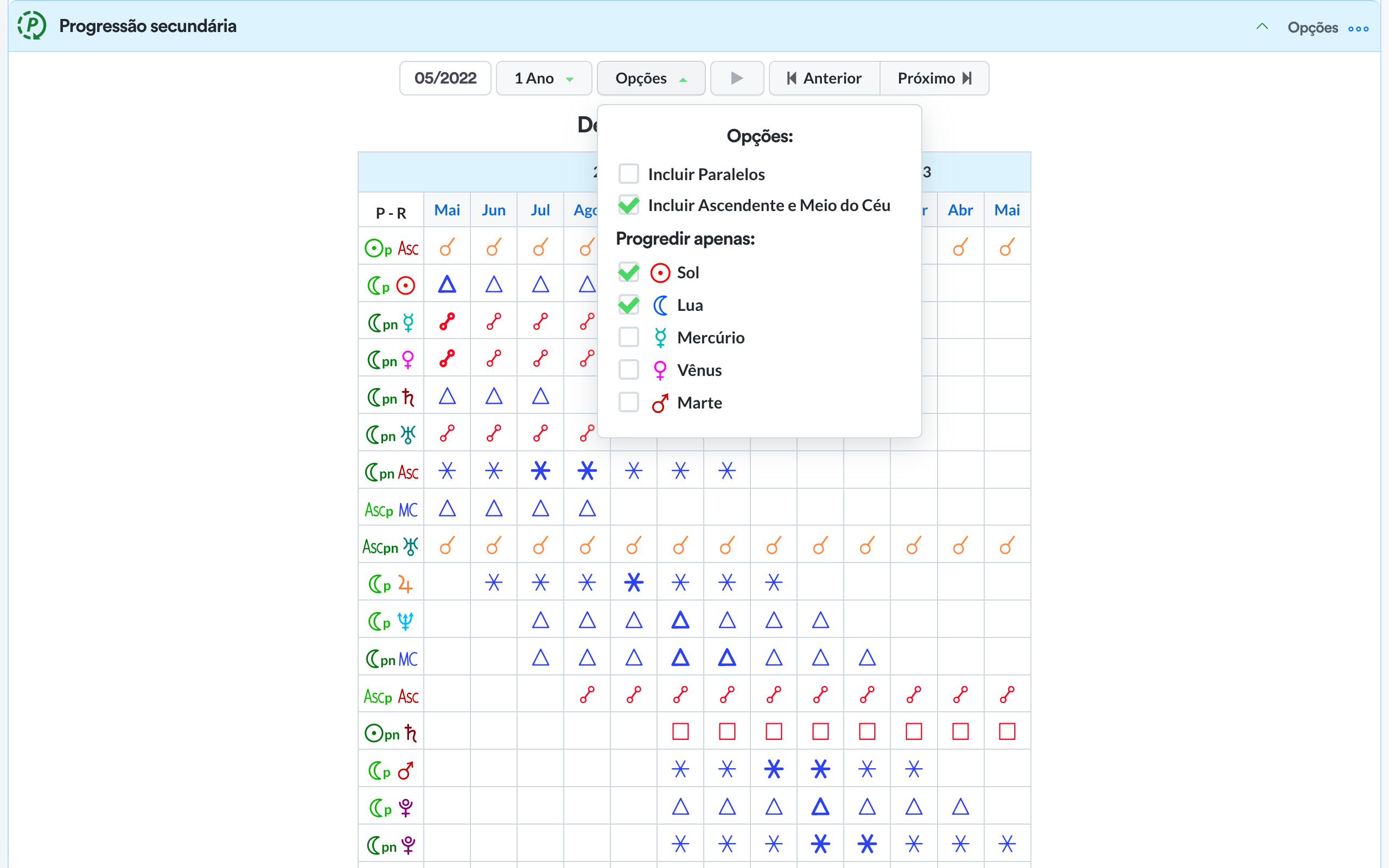Click the Sun progressed Asc row symbol
The image size is (1389, 868).
tap(391, 248)
